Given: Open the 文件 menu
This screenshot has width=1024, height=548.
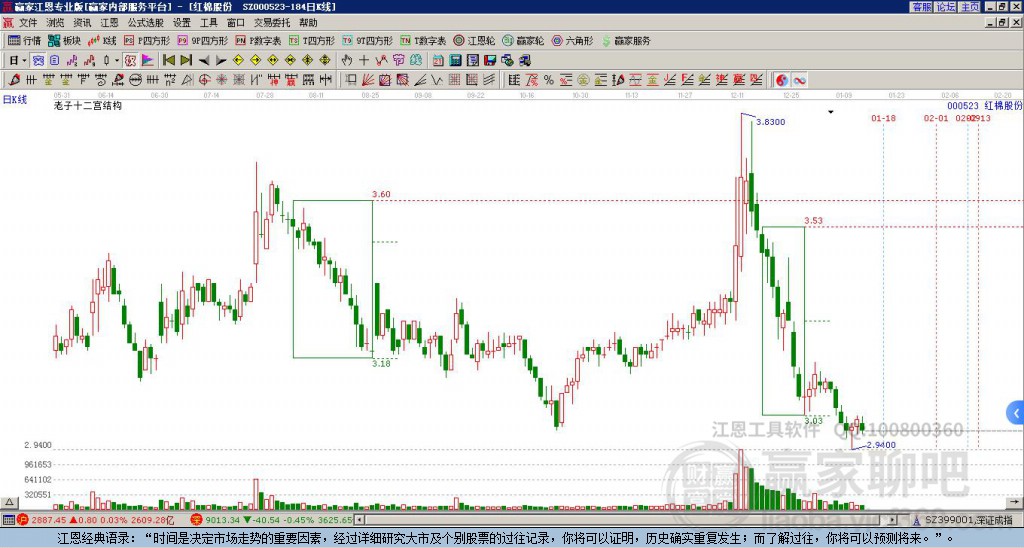Looking at the screenshot, I should point(28,23).
